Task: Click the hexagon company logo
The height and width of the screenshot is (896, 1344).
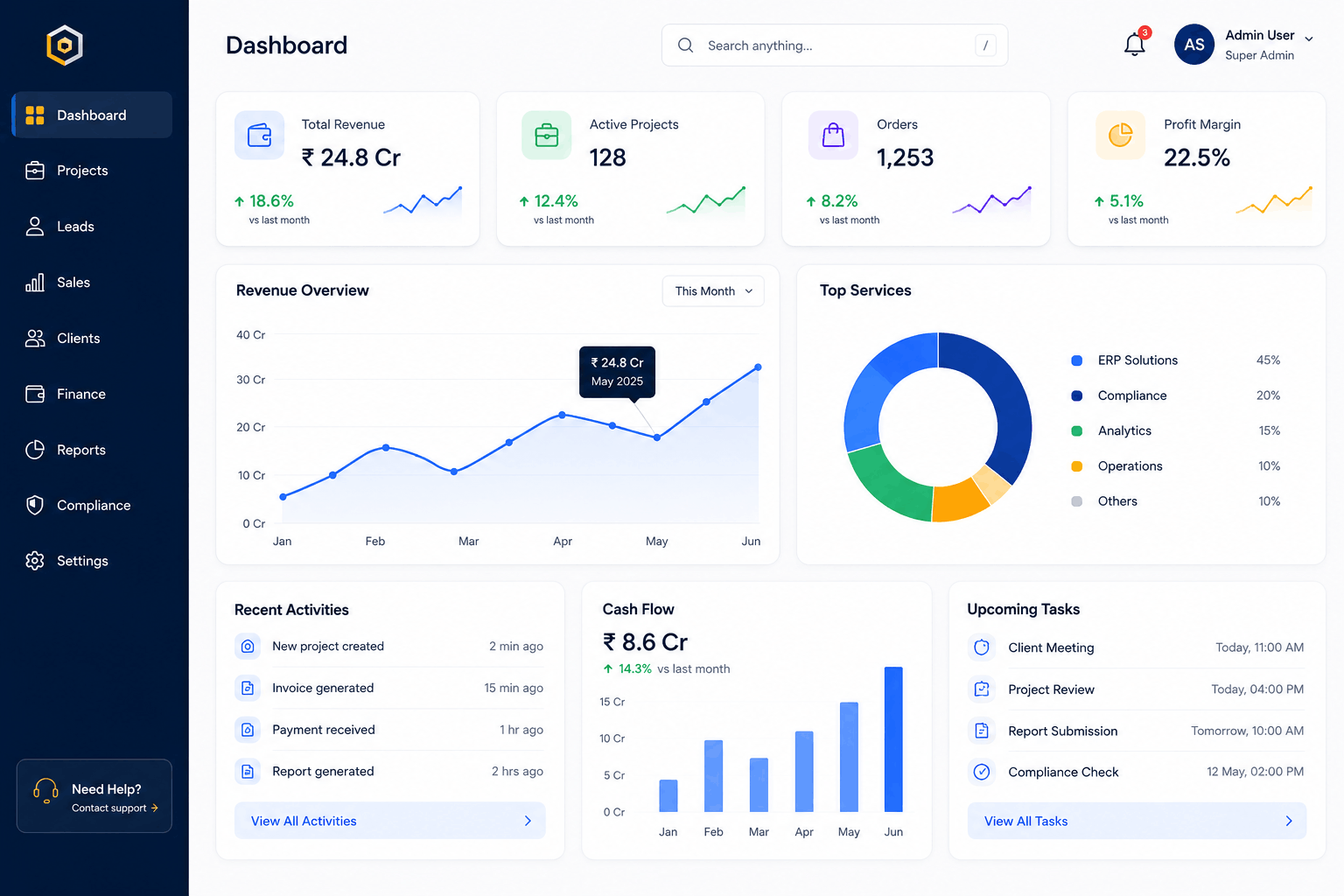Action: pos(65,45)
